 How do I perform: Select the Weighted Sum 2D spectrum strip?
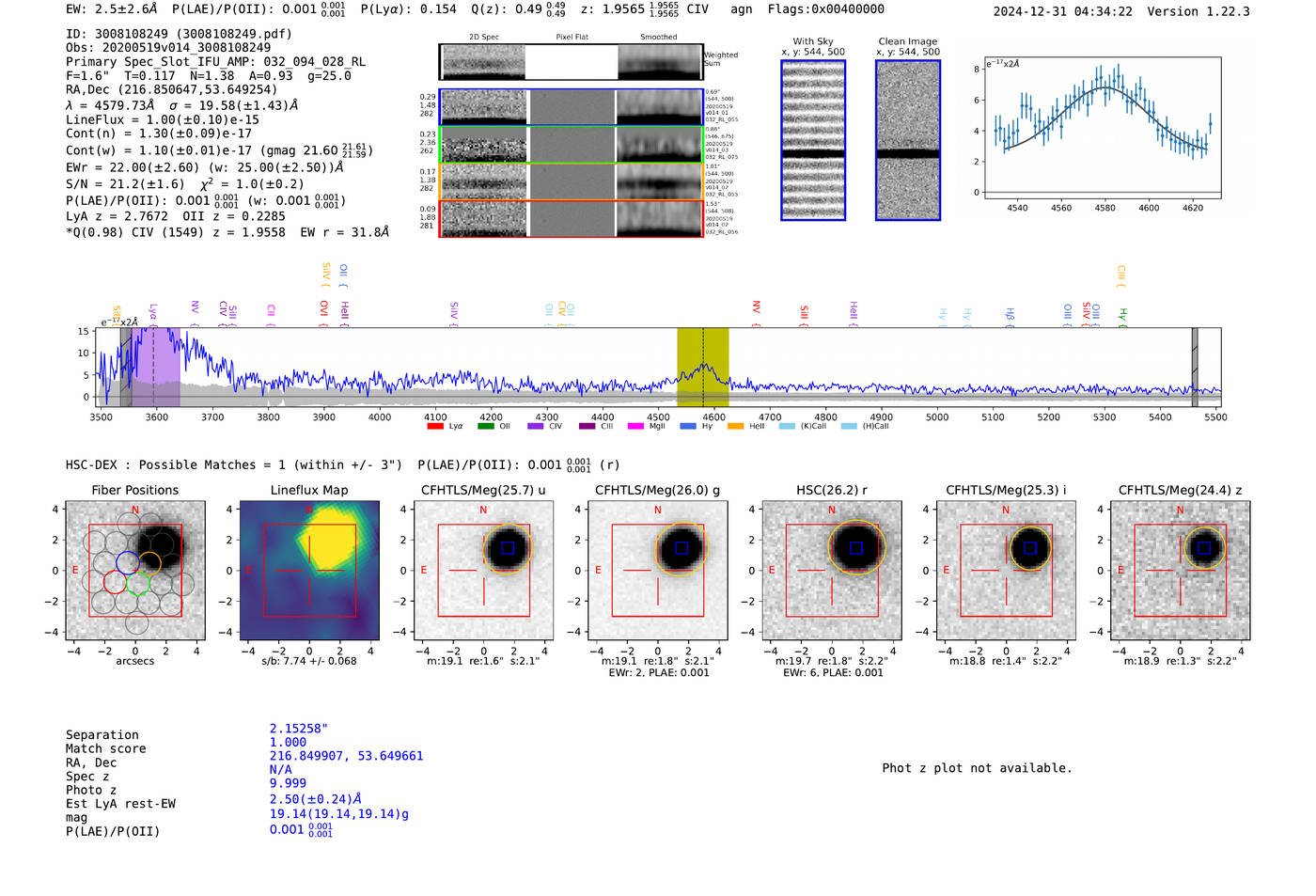point(571,62)
